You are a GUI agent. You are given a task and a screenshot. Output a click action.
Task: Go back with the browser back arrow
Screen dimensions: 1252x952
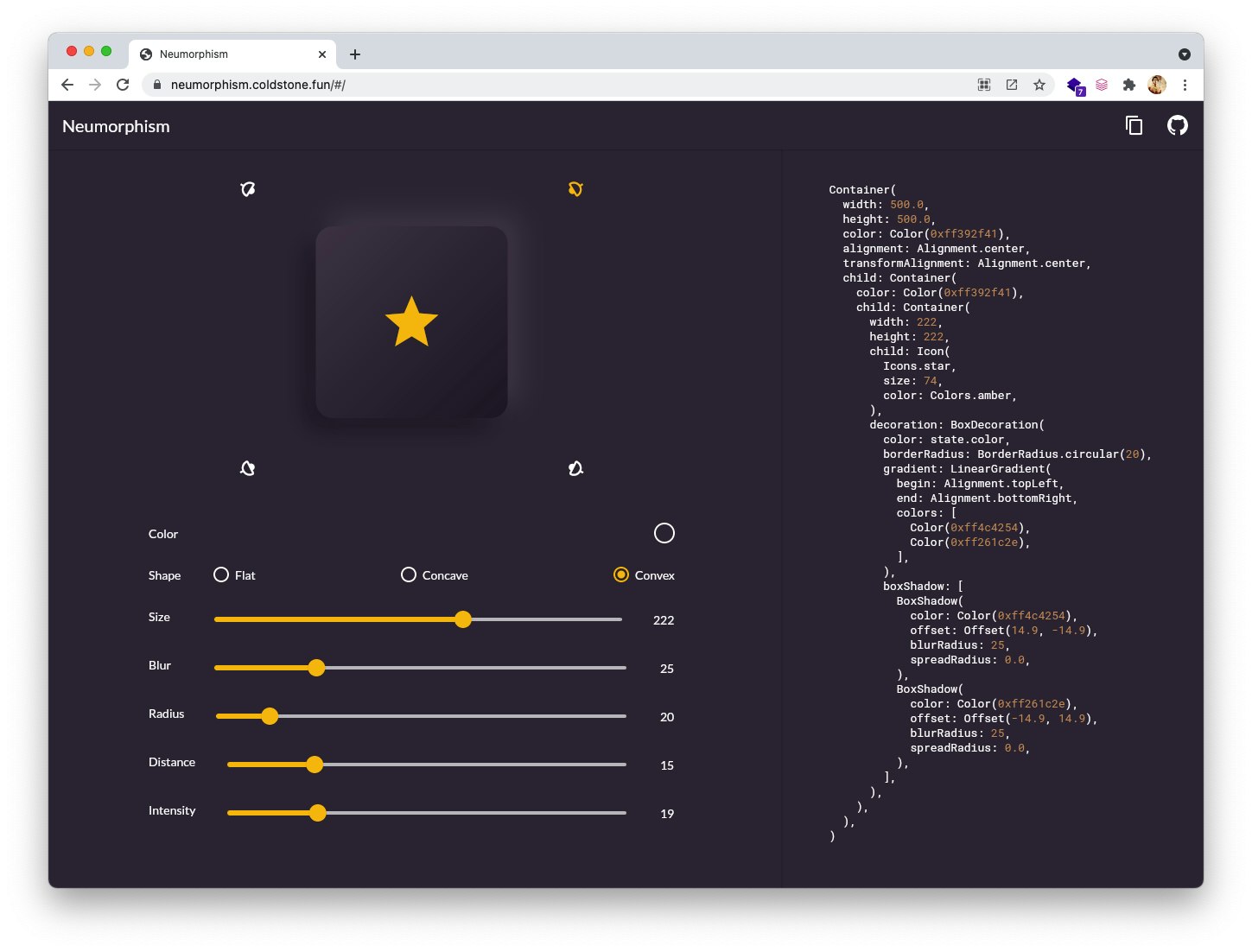tap(67, 85)
